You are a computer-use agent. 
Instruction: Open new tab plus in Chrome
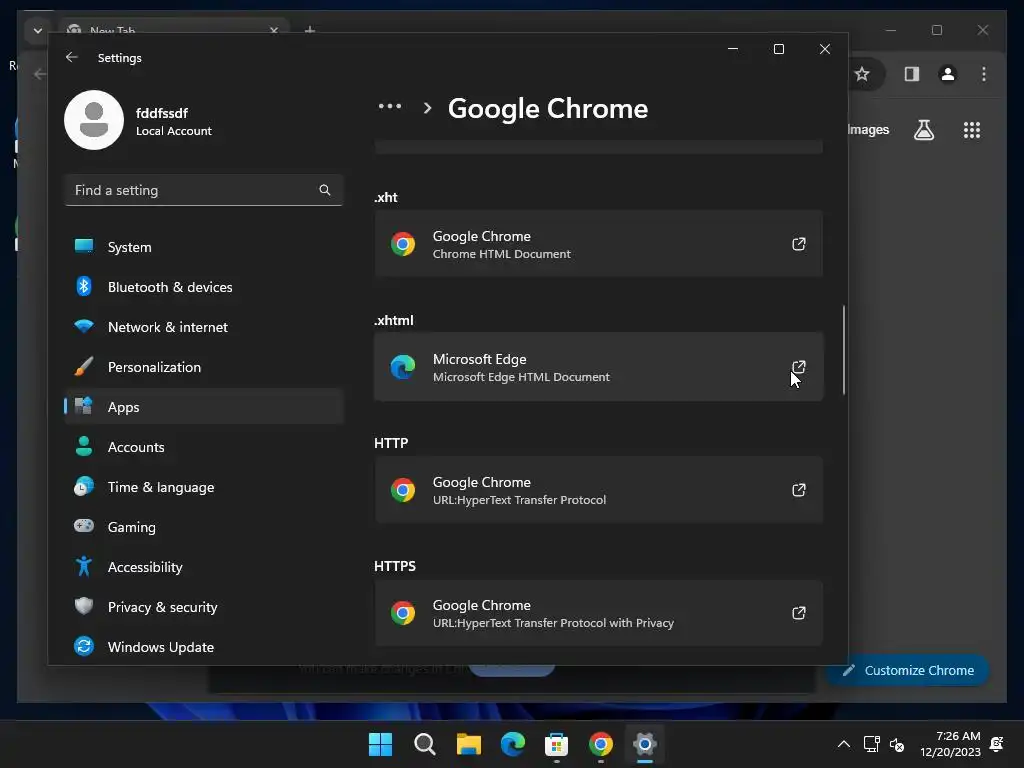point(310,30)
